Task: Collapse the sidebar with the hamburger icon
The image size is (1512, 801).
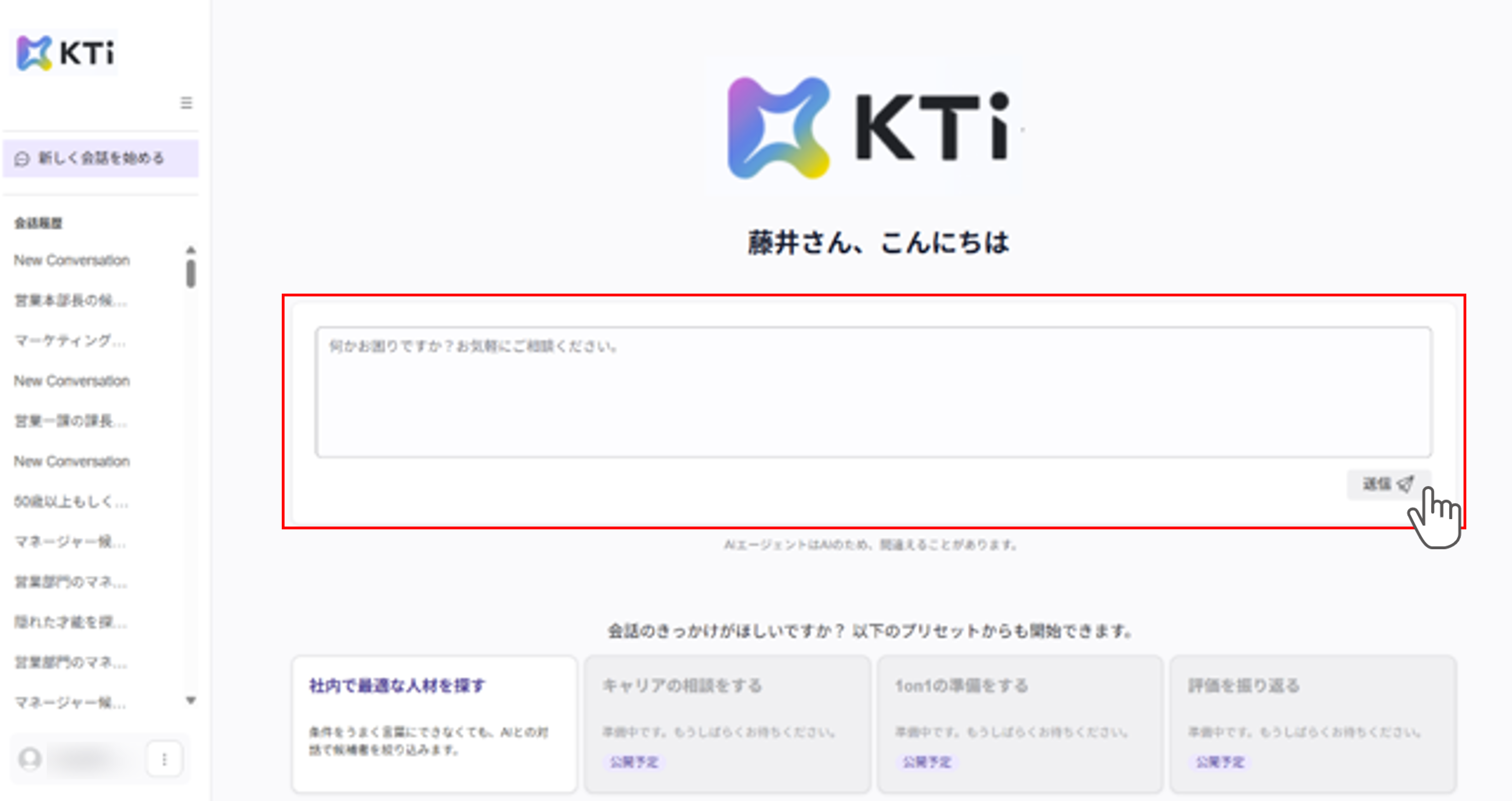Action: pyautogui.click(x=186, y=103)
